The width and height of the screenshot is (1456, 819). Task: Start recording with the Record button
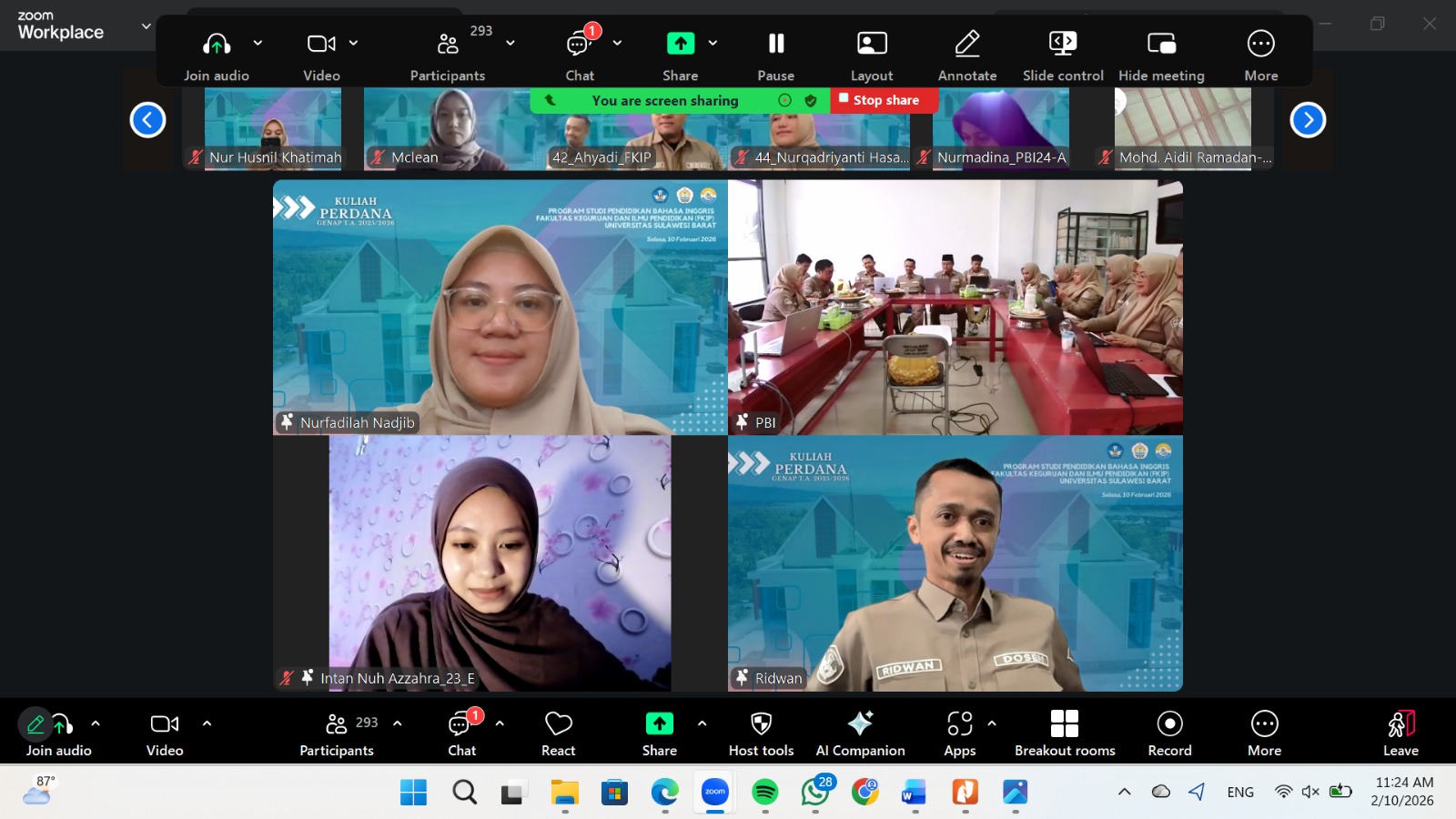tap(1169, 724)
